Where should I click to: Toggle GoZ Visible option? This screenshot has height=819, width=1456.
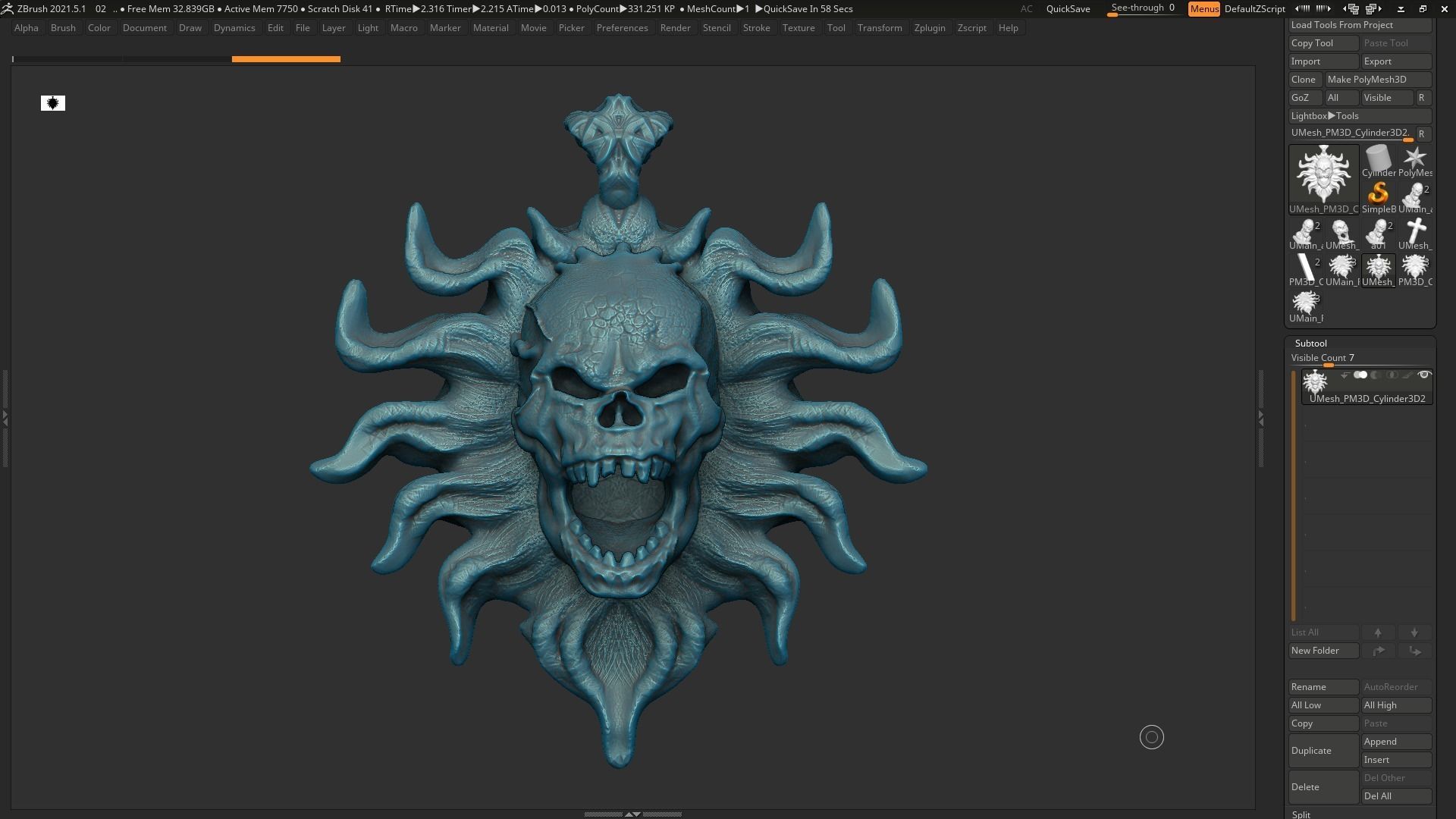coord(1387,98)
